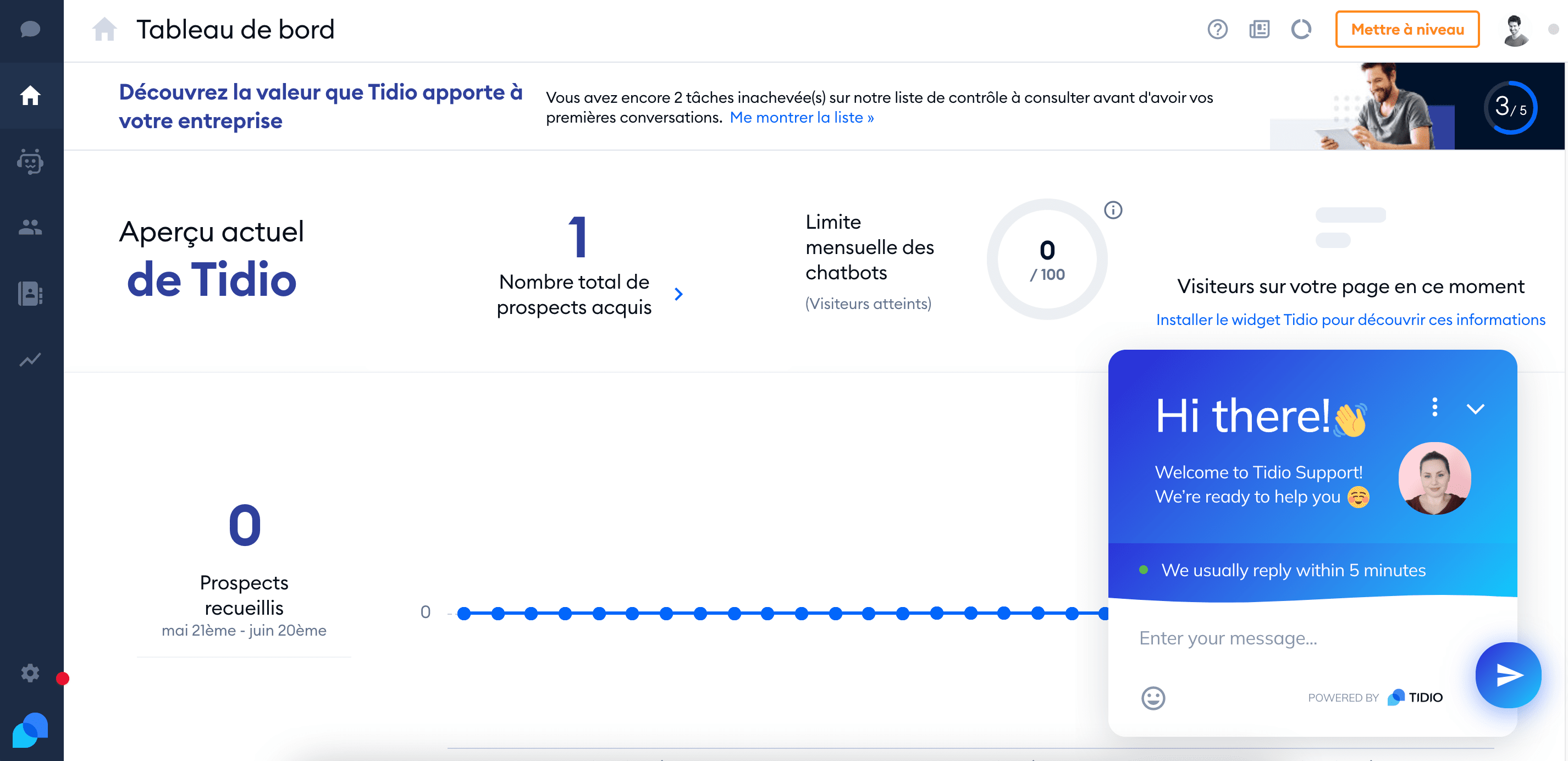This screenshot has height=761, width=1568.
Task: Click the Me montrer la liste link
Action: (x=801, y=118)
